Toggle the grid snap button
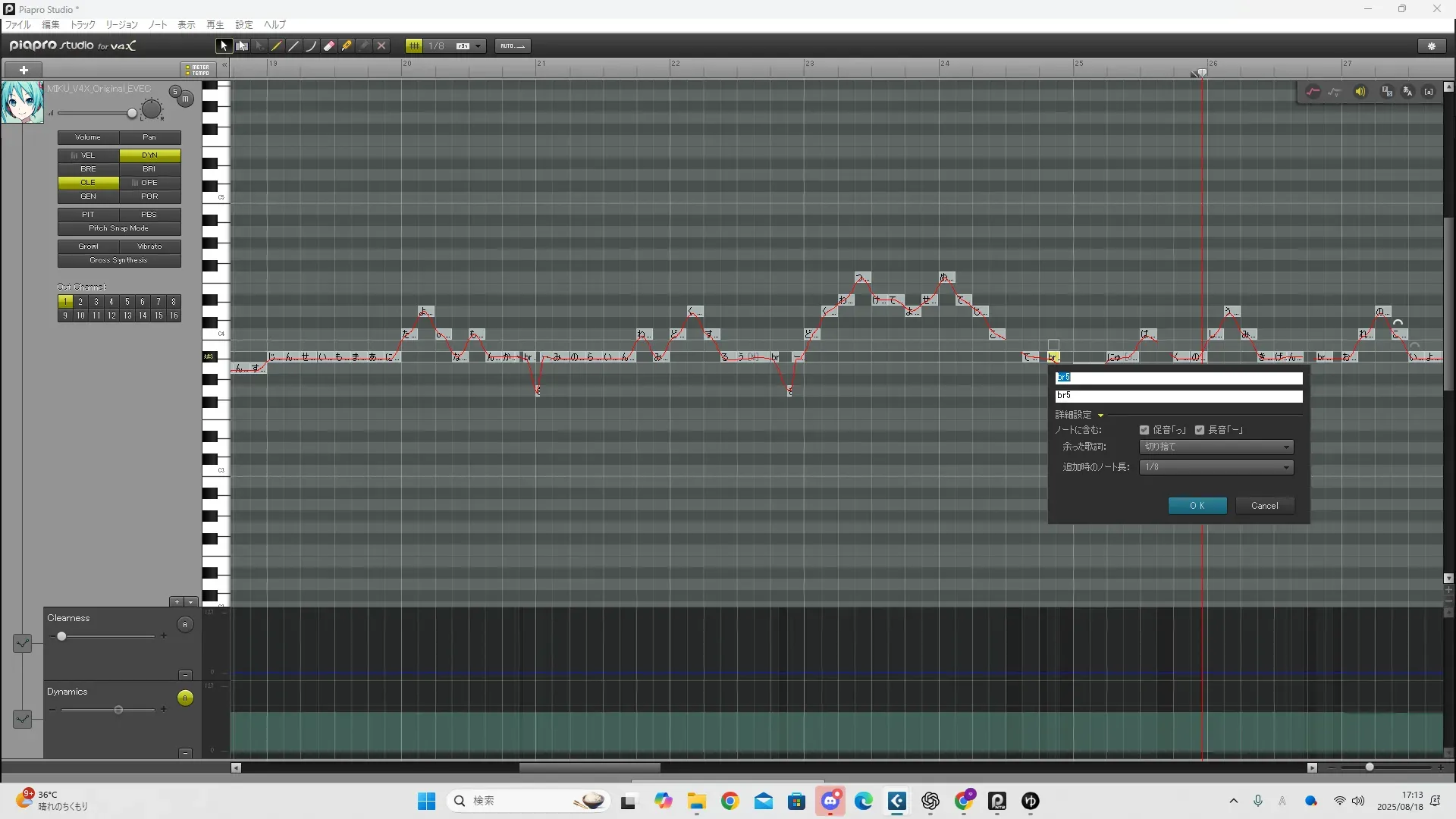The width and height of the screenshot is (1456, 819). [x=414, y=46]
